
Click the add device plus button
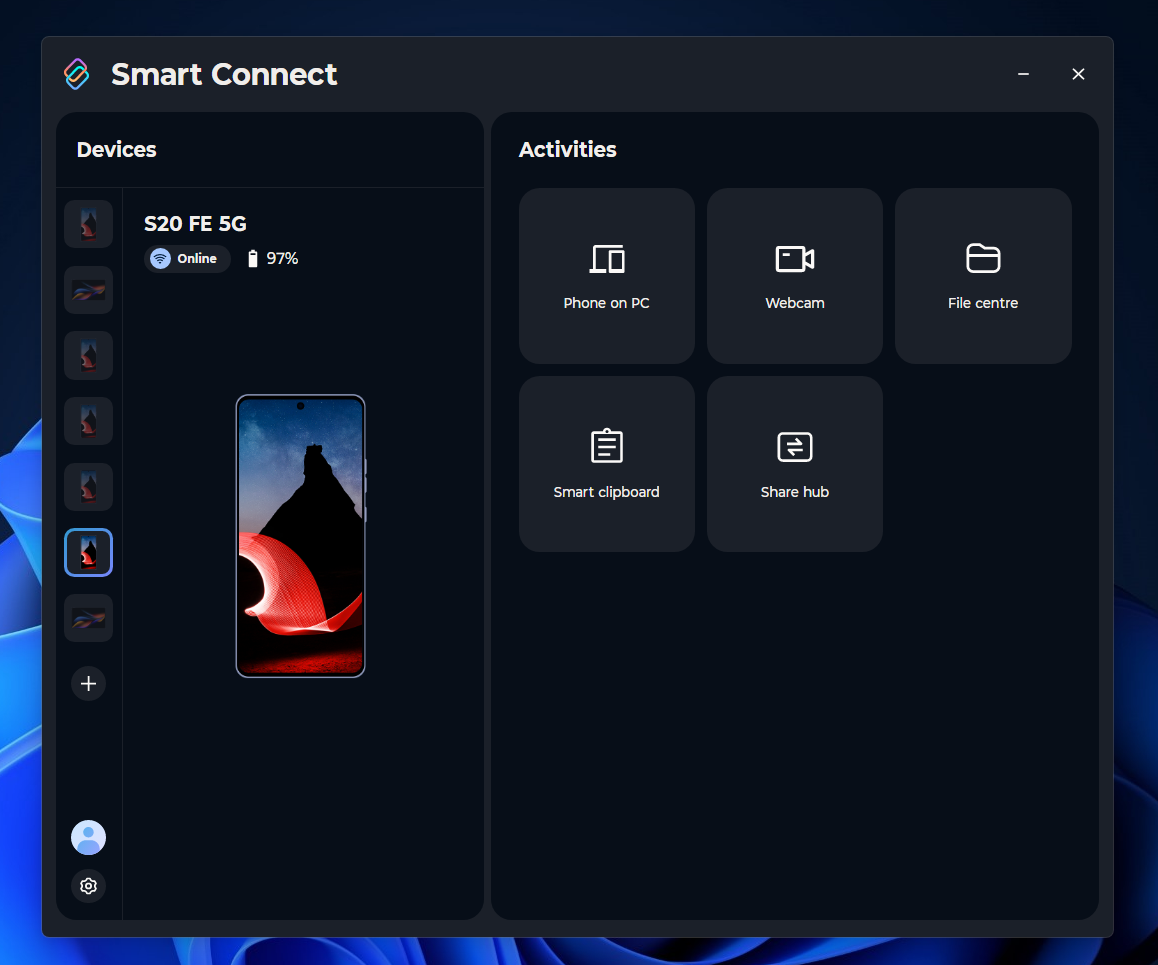point(89,684)
